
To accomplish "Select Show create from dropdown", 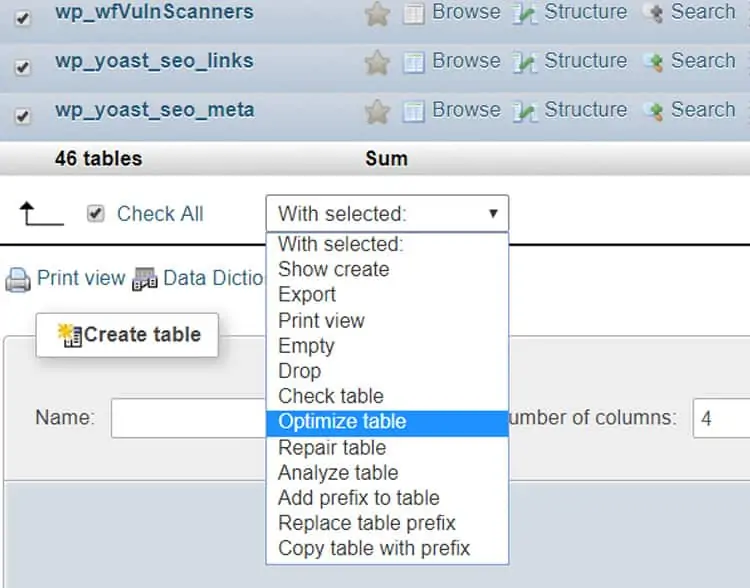I will pos(387,269).
